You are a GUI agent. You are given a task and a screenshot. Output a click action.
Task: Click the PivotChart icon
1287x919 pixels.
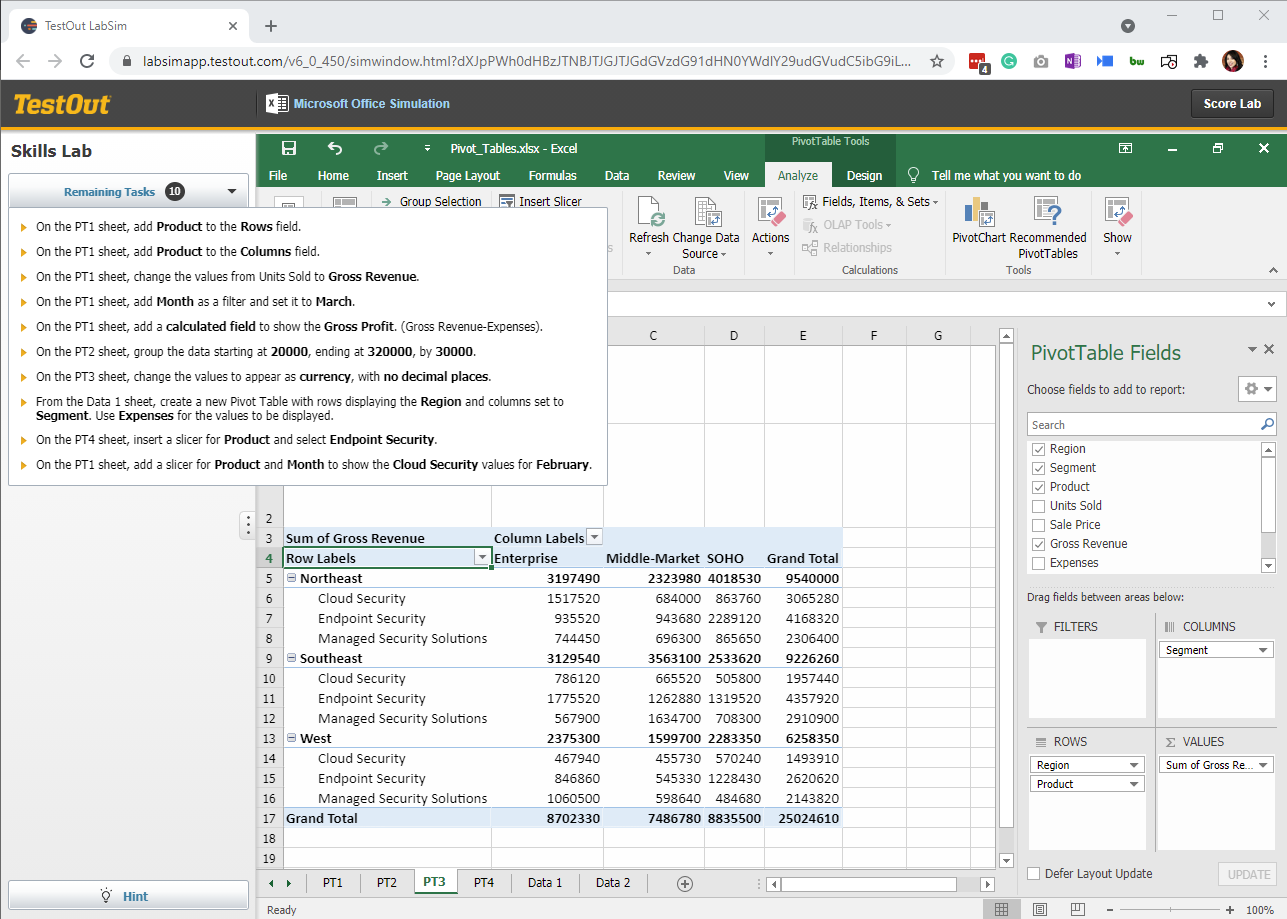[x=979, y=211]
